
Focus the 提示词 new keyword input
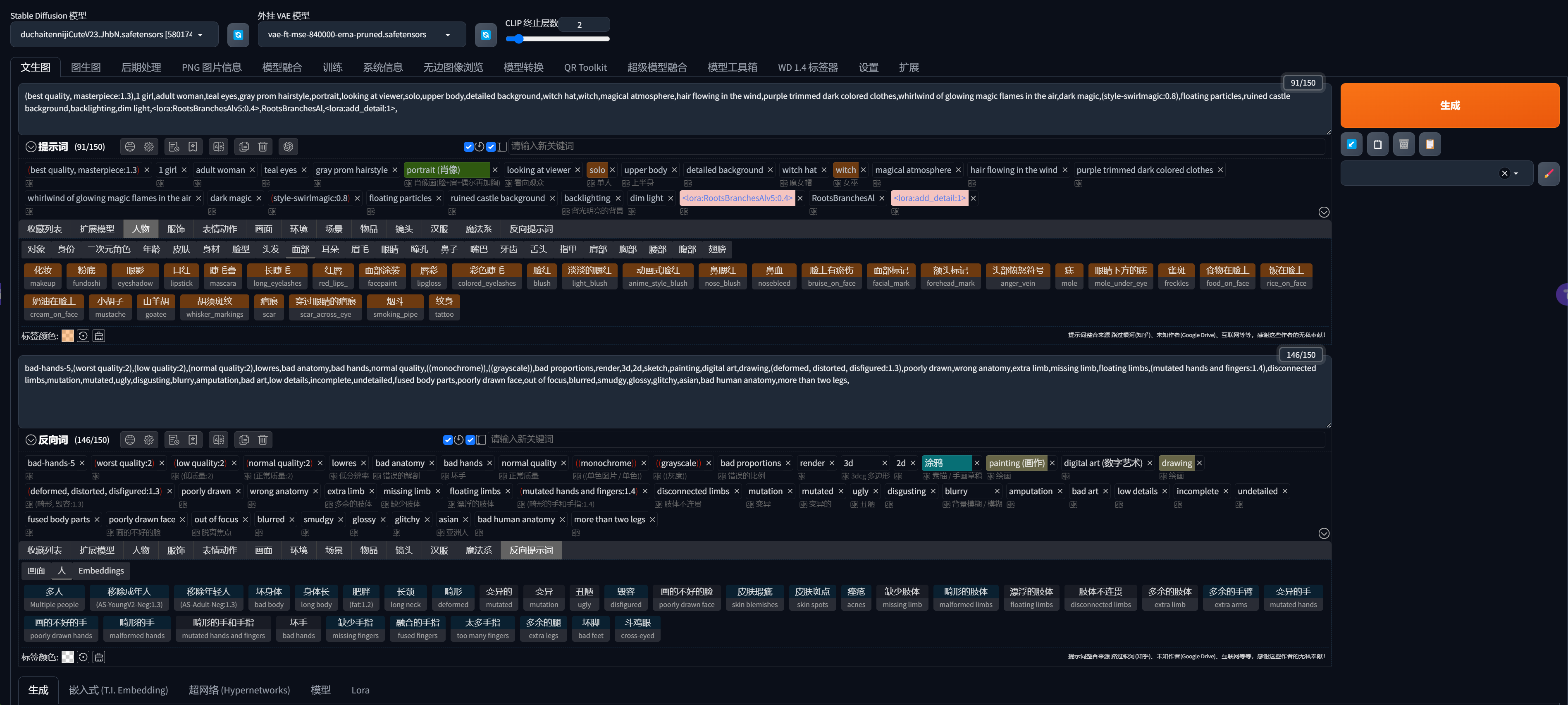point(916,146)
